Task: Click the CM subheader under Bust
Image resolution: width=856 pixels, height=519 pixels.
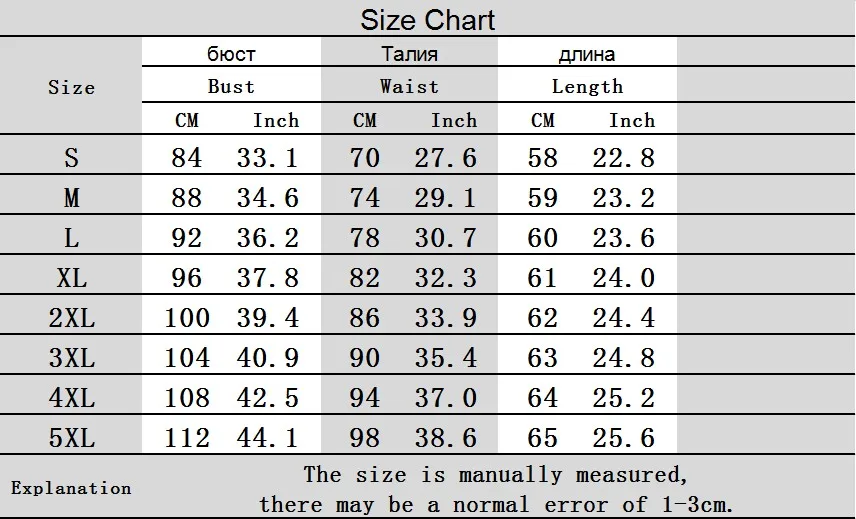Action: (187, 121)
